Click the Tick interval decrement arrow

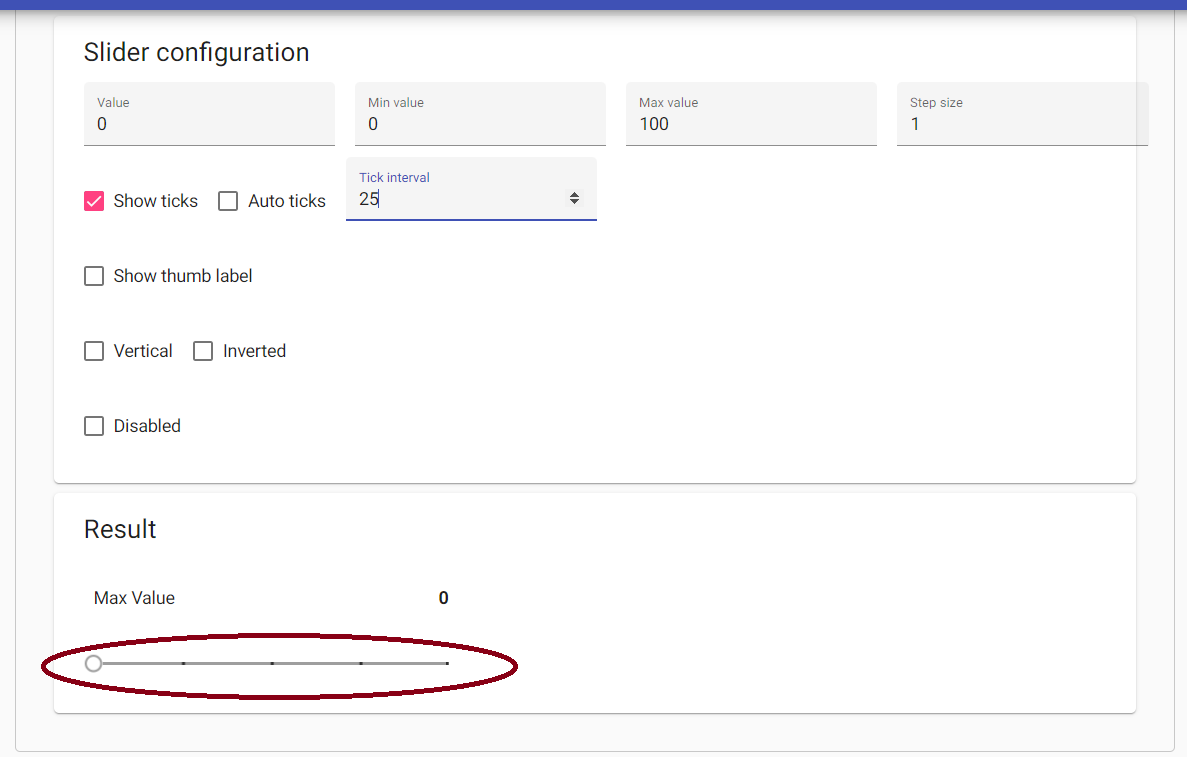575,202
